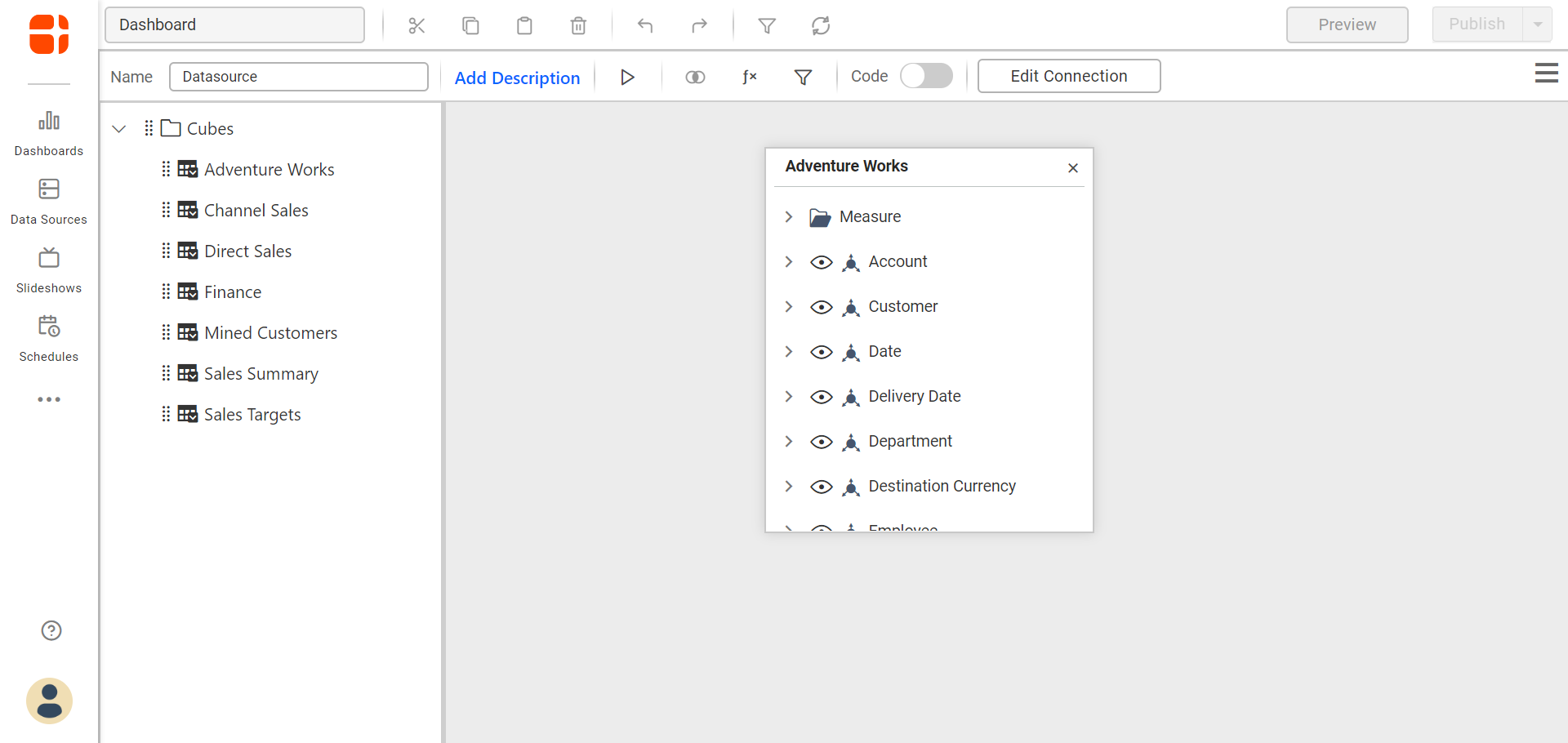The image size is (1568, 743).
Task: Click the Paste clipboard icon
Action: pyautogui.click(x=524, y=26)
